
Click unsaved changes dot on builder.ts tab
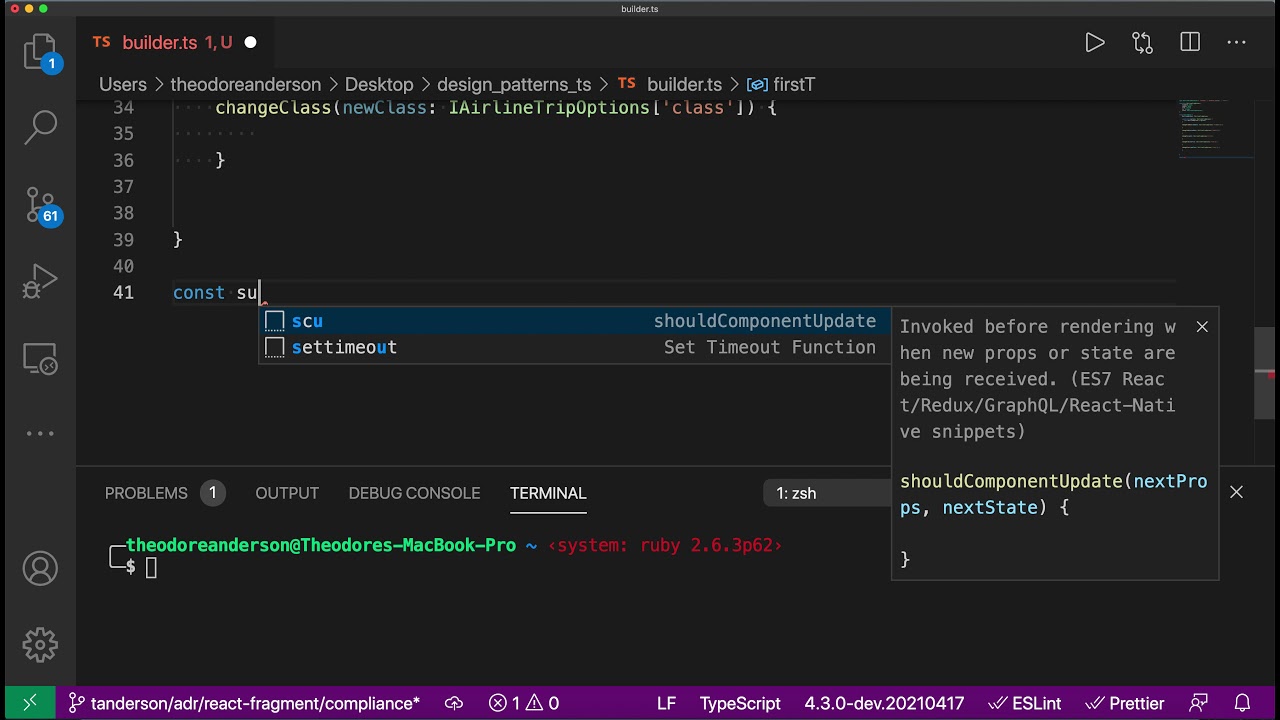coord(250,43)
